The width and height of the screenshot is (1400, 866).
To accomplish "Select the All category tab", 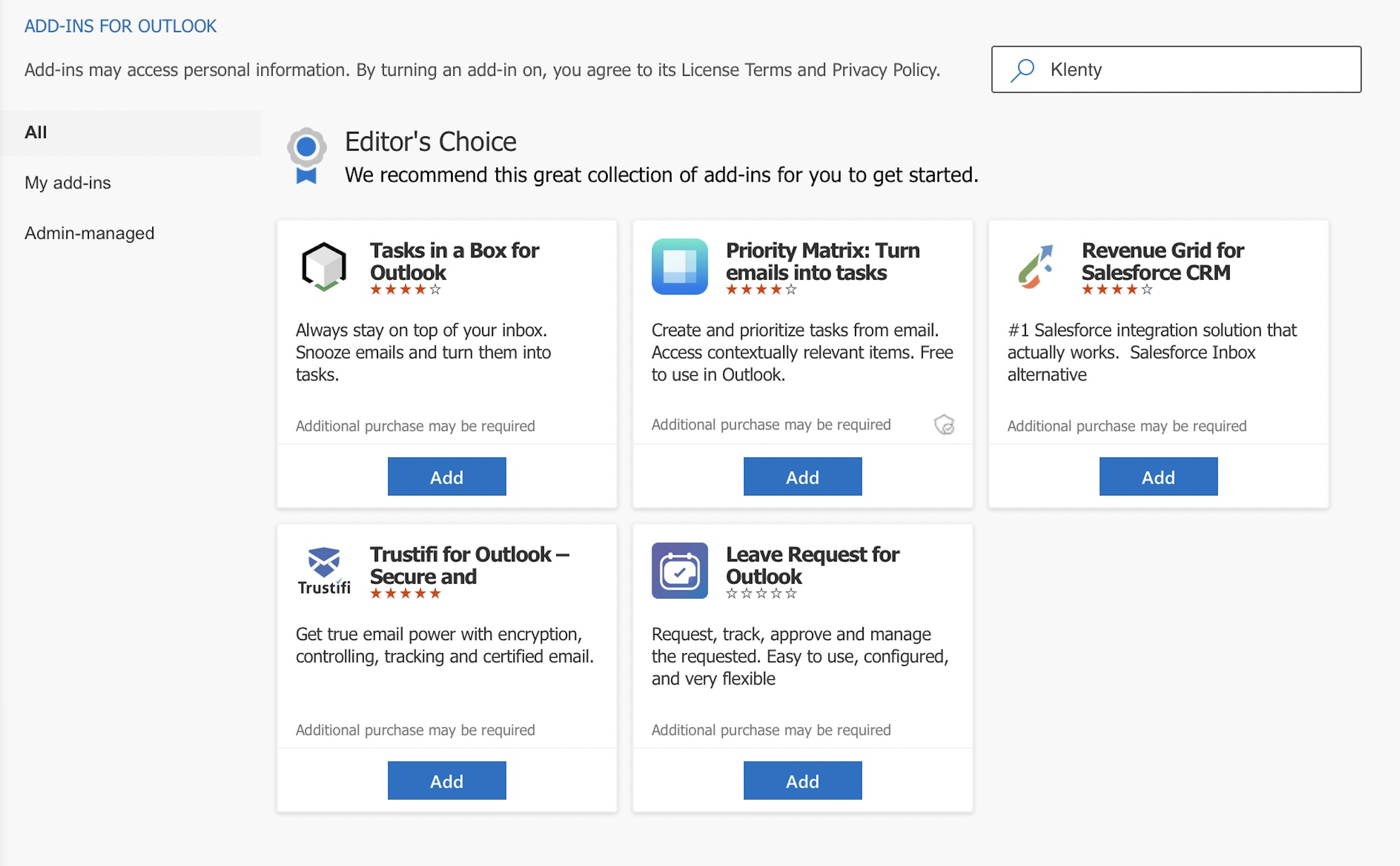I will [36, 132].
